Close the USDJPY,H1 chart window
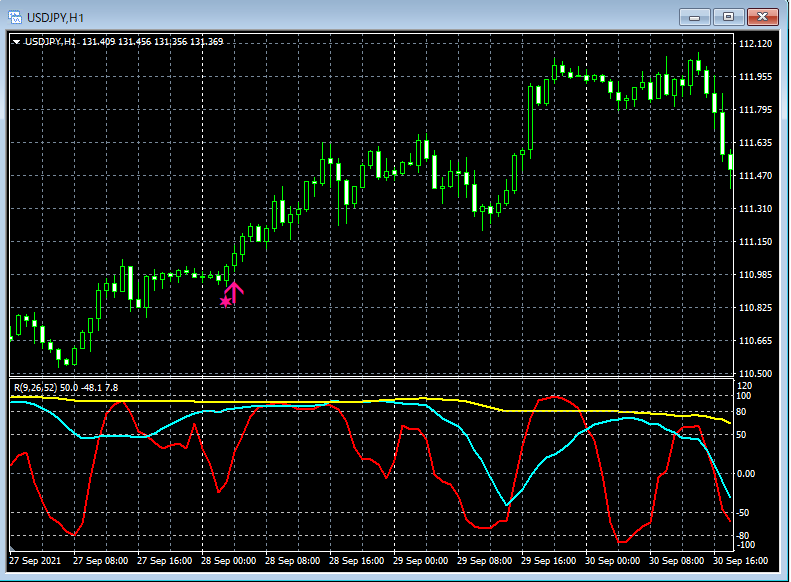 point(762,17)
